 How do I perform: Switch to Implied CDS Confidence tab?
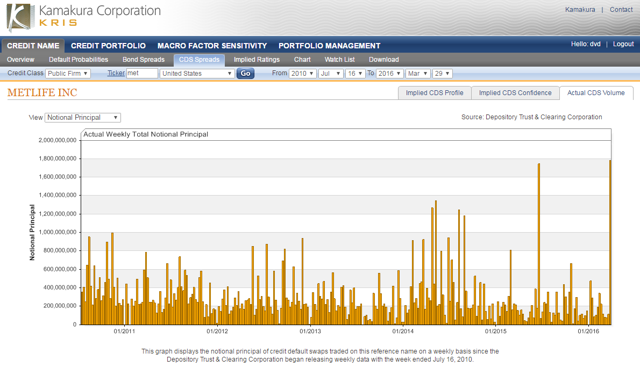point(515,93)
